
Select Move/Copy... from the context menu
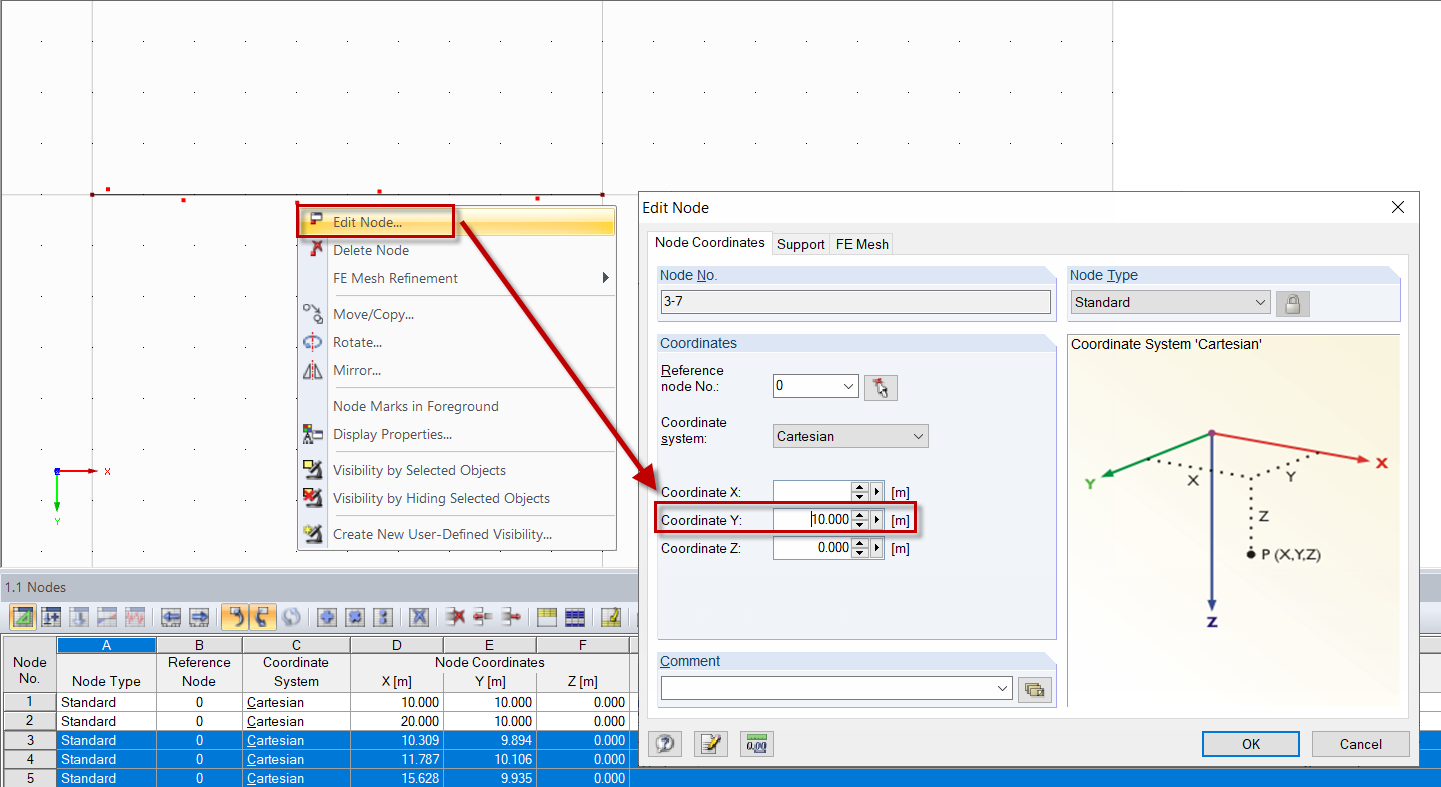pyautogui.click(x=457, y=314)
